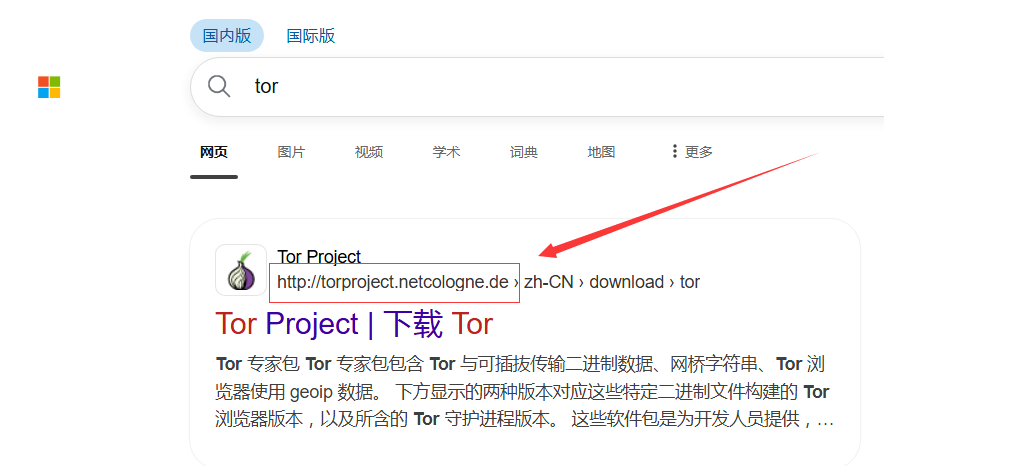Switch to 国内版 search mode
Screen dimensions: 1020x466
227,36
